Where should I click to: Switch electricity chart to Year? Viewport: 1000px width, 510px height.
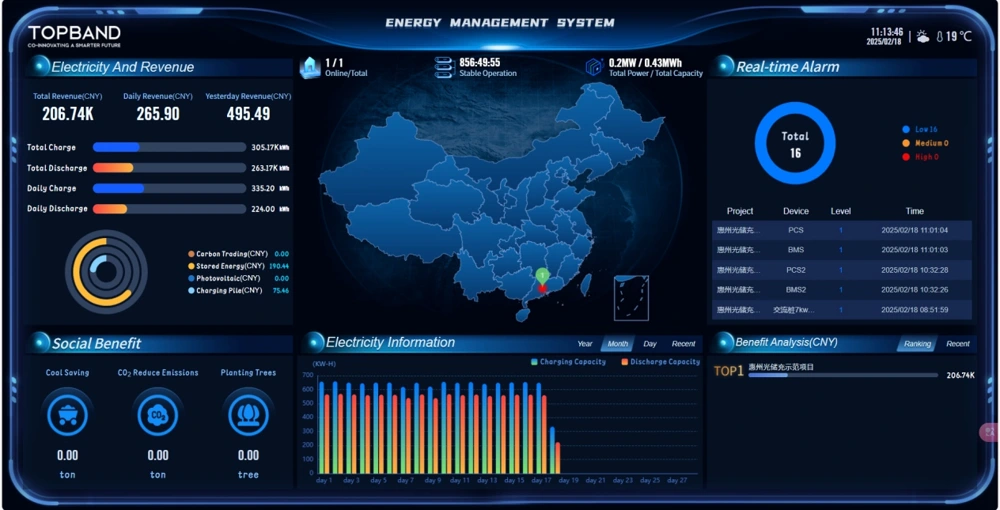(585, 344)
